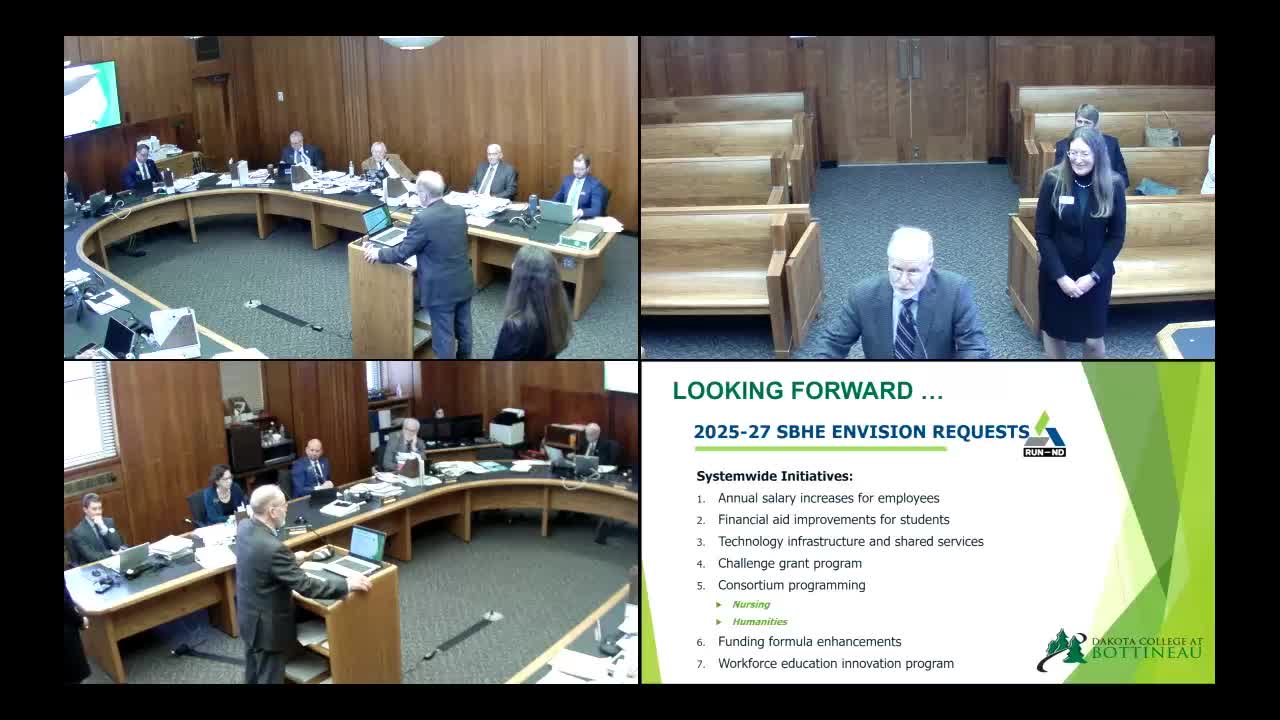Open Annual salary increases for employees
This screenshot has height=720, width=1280.
(x=828, y=497)
